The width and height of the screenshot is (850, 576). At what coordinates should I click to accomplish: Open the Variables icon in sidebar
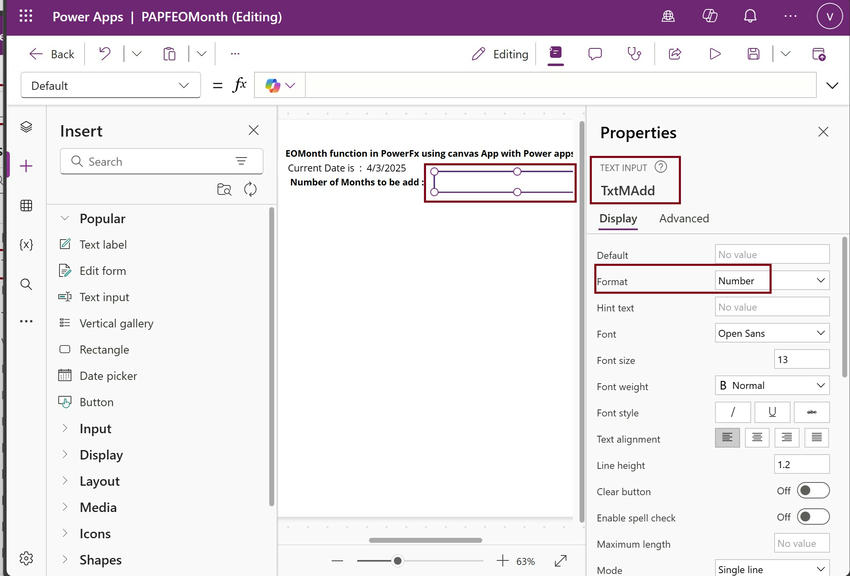(x=26, y=244)
